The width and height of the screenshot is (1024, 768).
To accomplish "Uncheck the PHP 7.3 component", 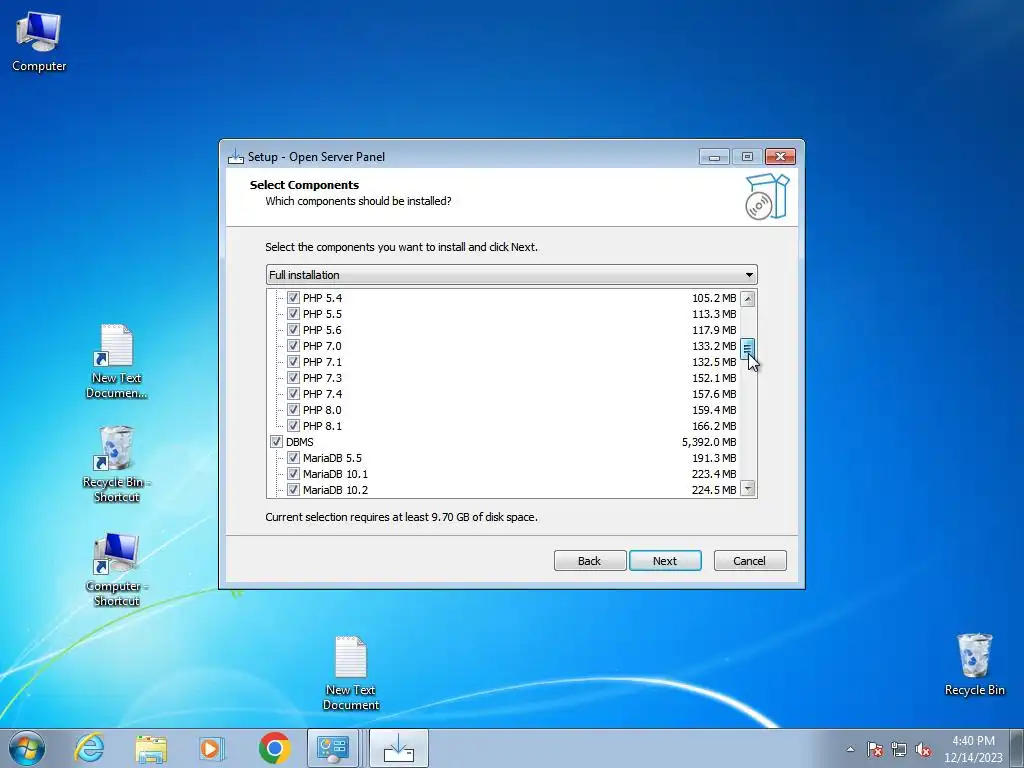I will click(293, 377).
